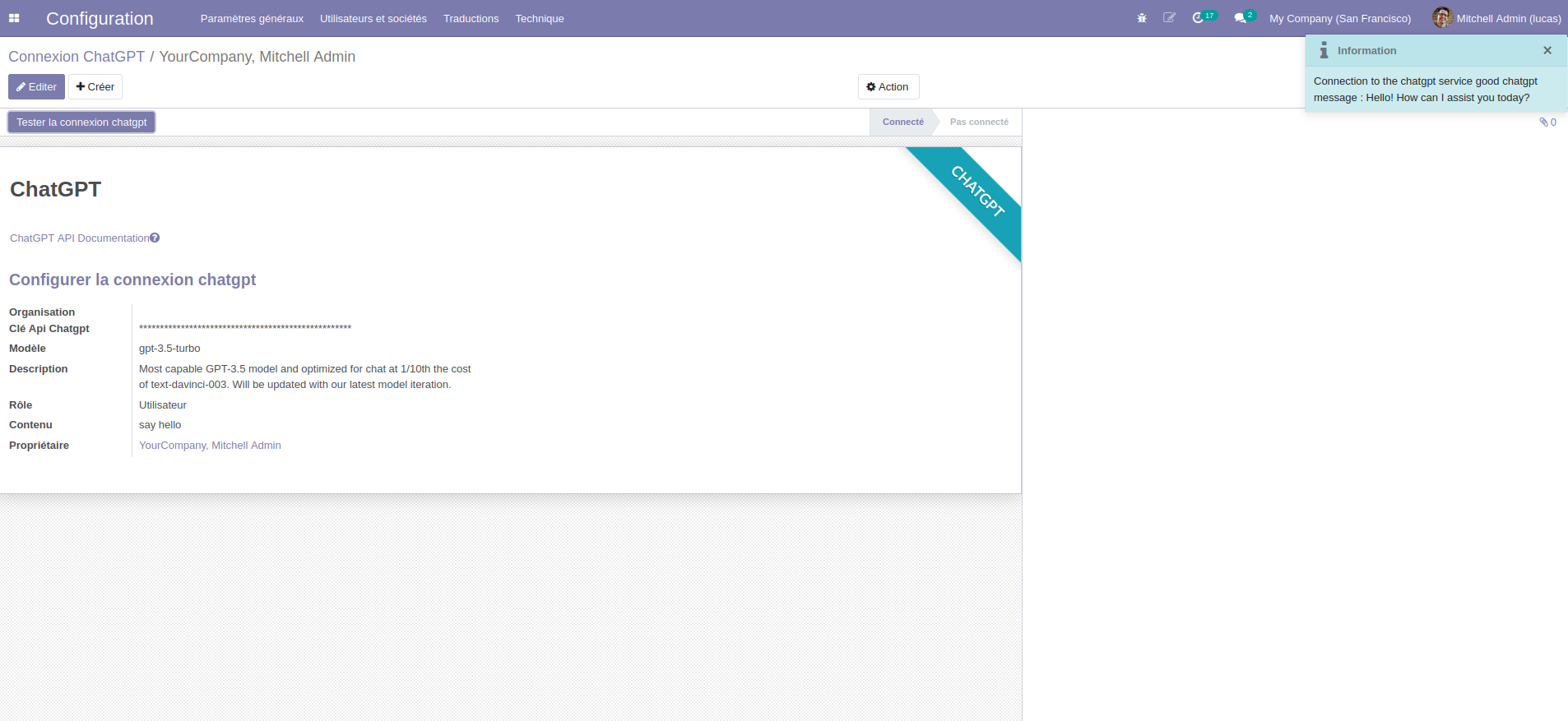Screen dimensions: 1568x721
Task: Click the Description field label
Action: 39,368
